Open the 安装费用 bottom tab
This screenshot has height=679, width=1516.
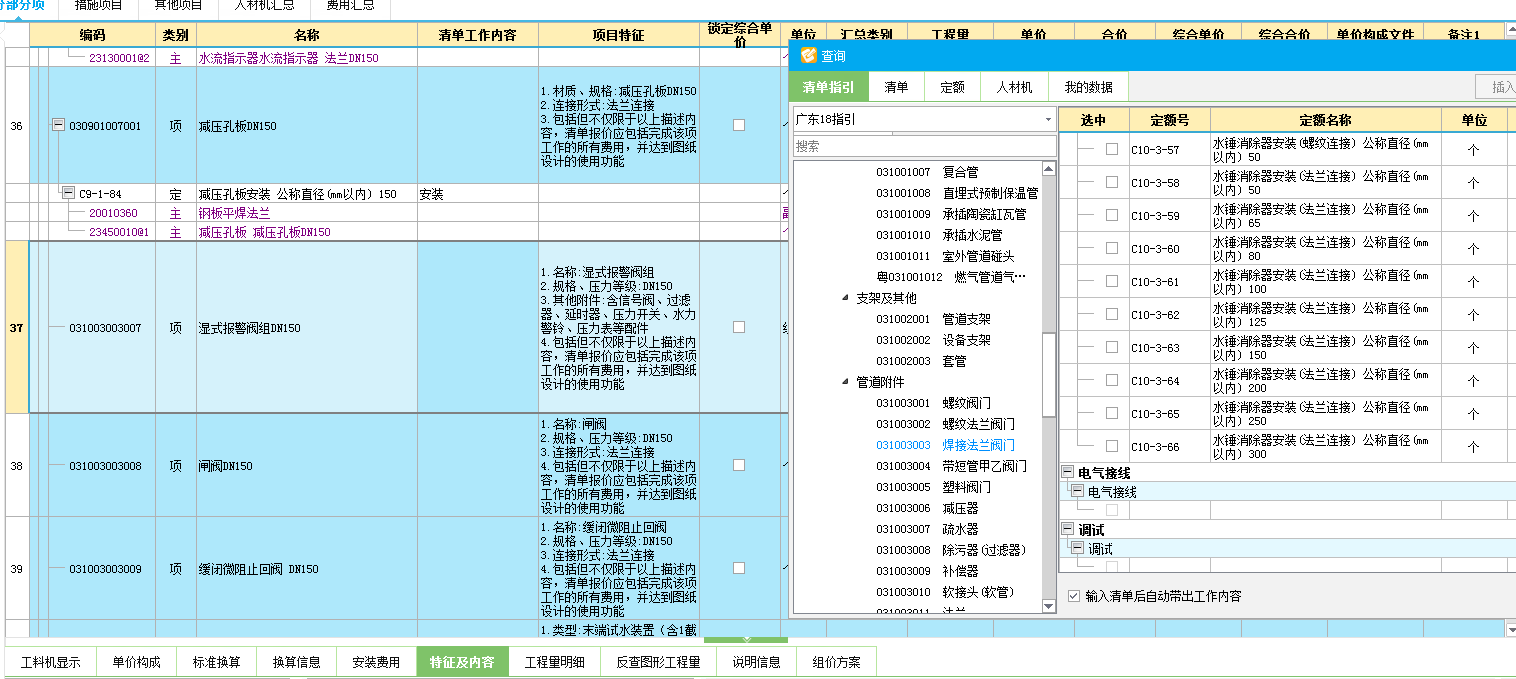click(376, 662)
